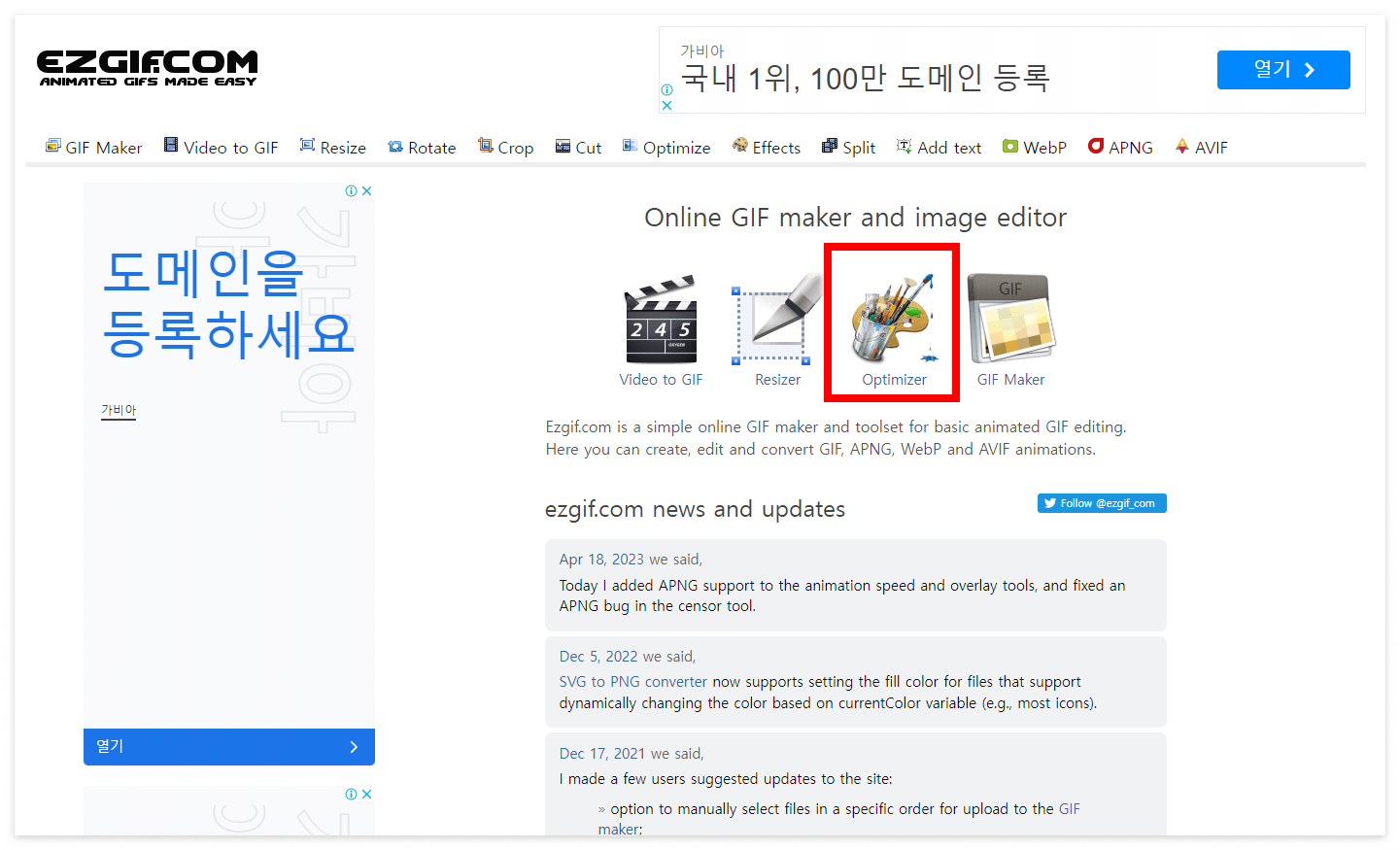Click the Resize icon in the nav bar
The image size is (1400, 850).
[307, 145]
